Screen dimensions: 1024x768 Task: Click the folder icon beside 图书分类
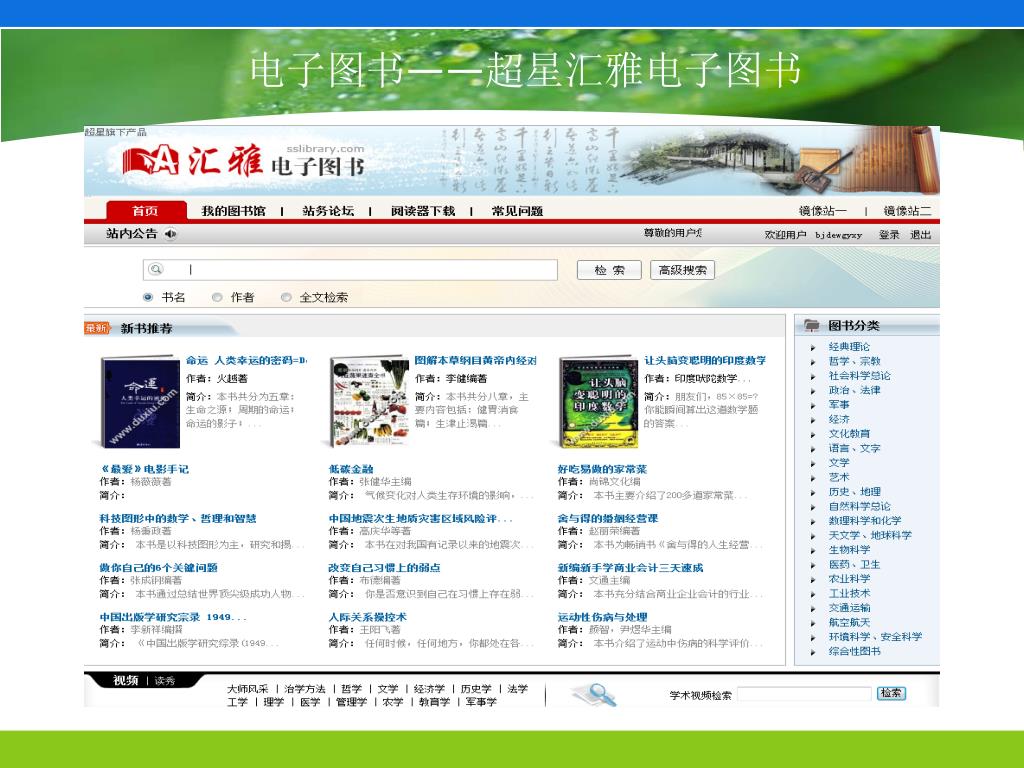(812, 325)
